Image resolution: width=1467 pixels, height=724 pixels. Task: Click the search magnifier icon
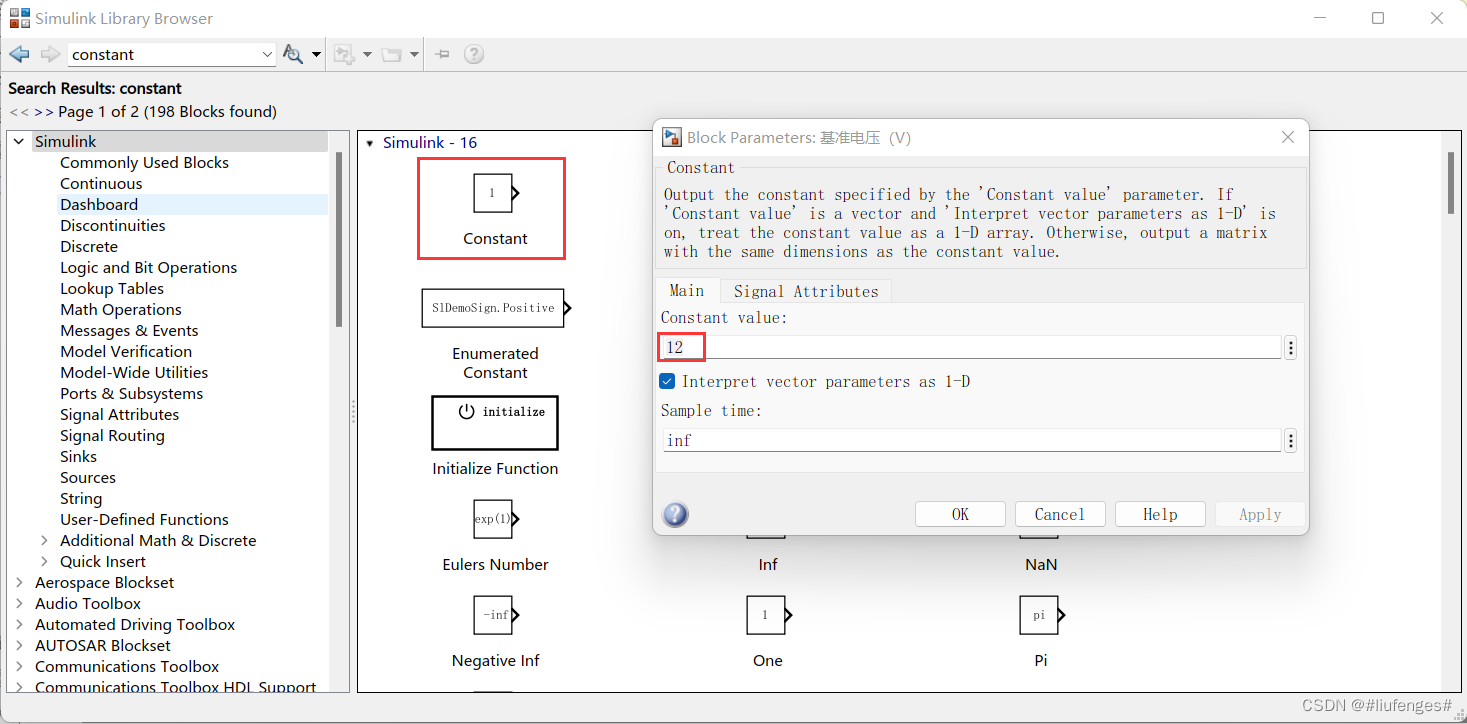click(x=293, y=54)
